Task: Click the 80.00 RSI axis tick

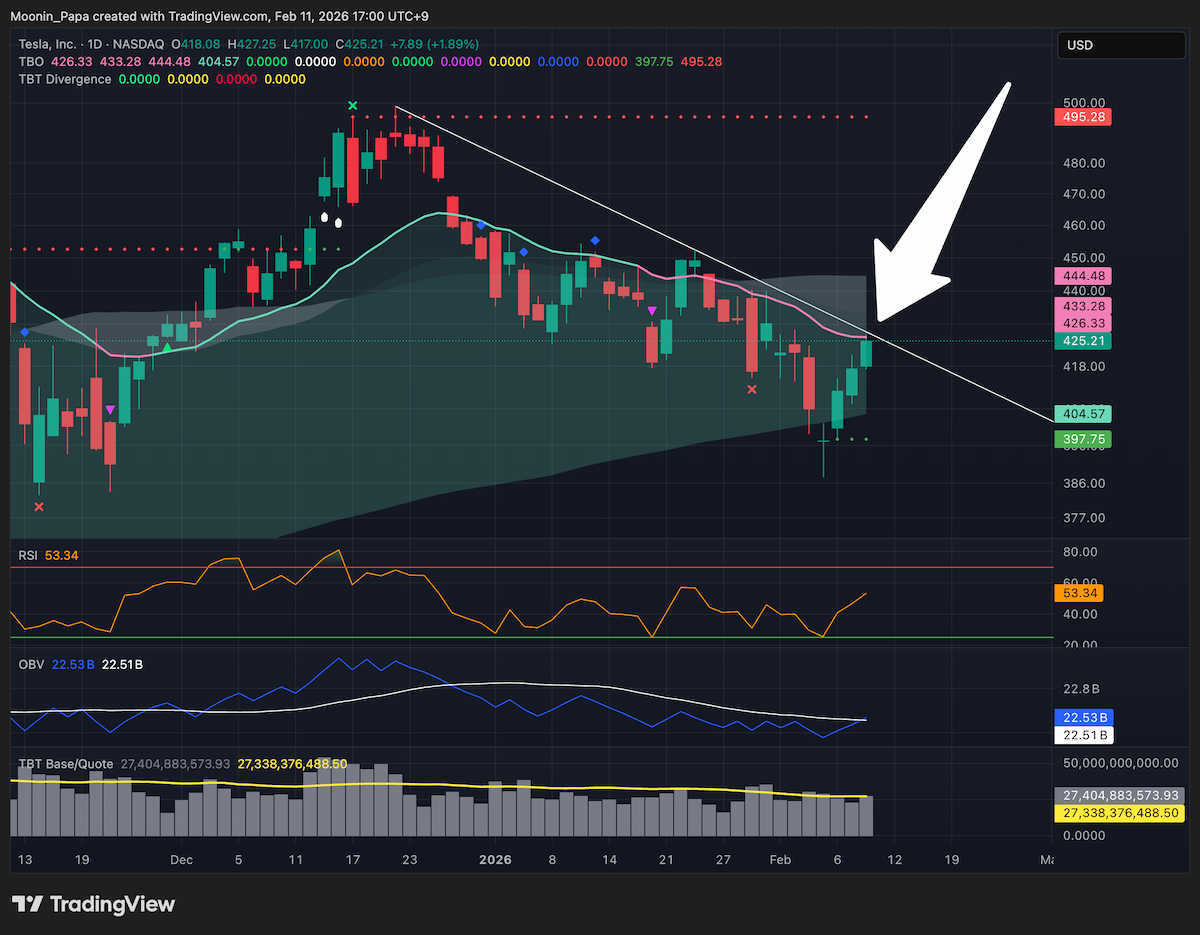Action: click(x=1081, y=551)
